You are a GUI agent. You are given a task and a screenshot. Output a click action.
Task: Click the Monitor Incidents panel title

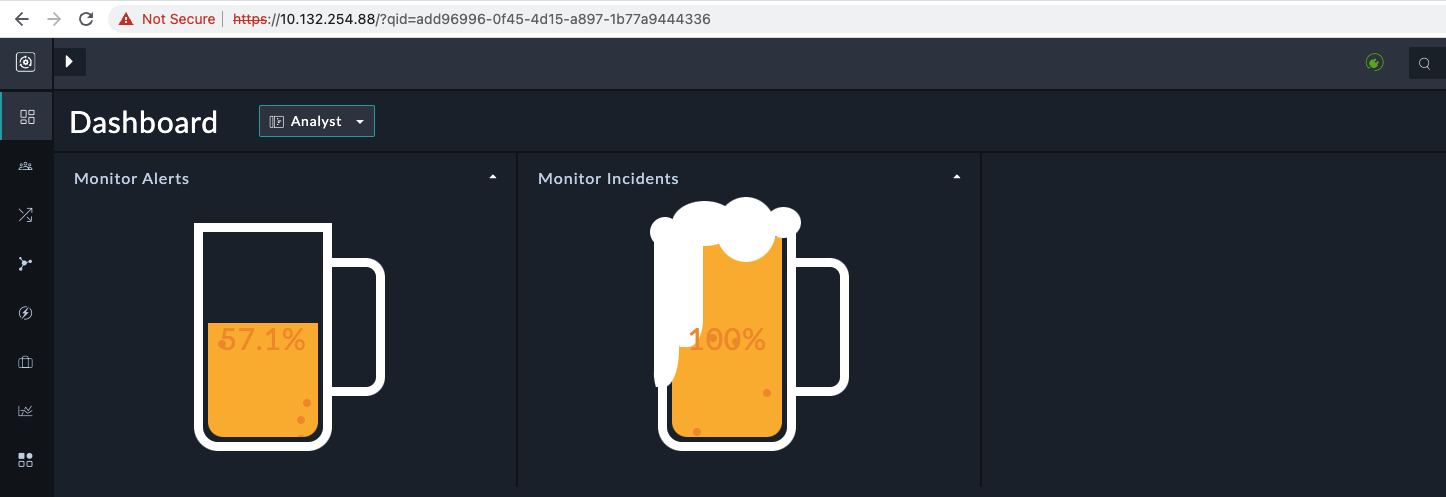(608, 179)
